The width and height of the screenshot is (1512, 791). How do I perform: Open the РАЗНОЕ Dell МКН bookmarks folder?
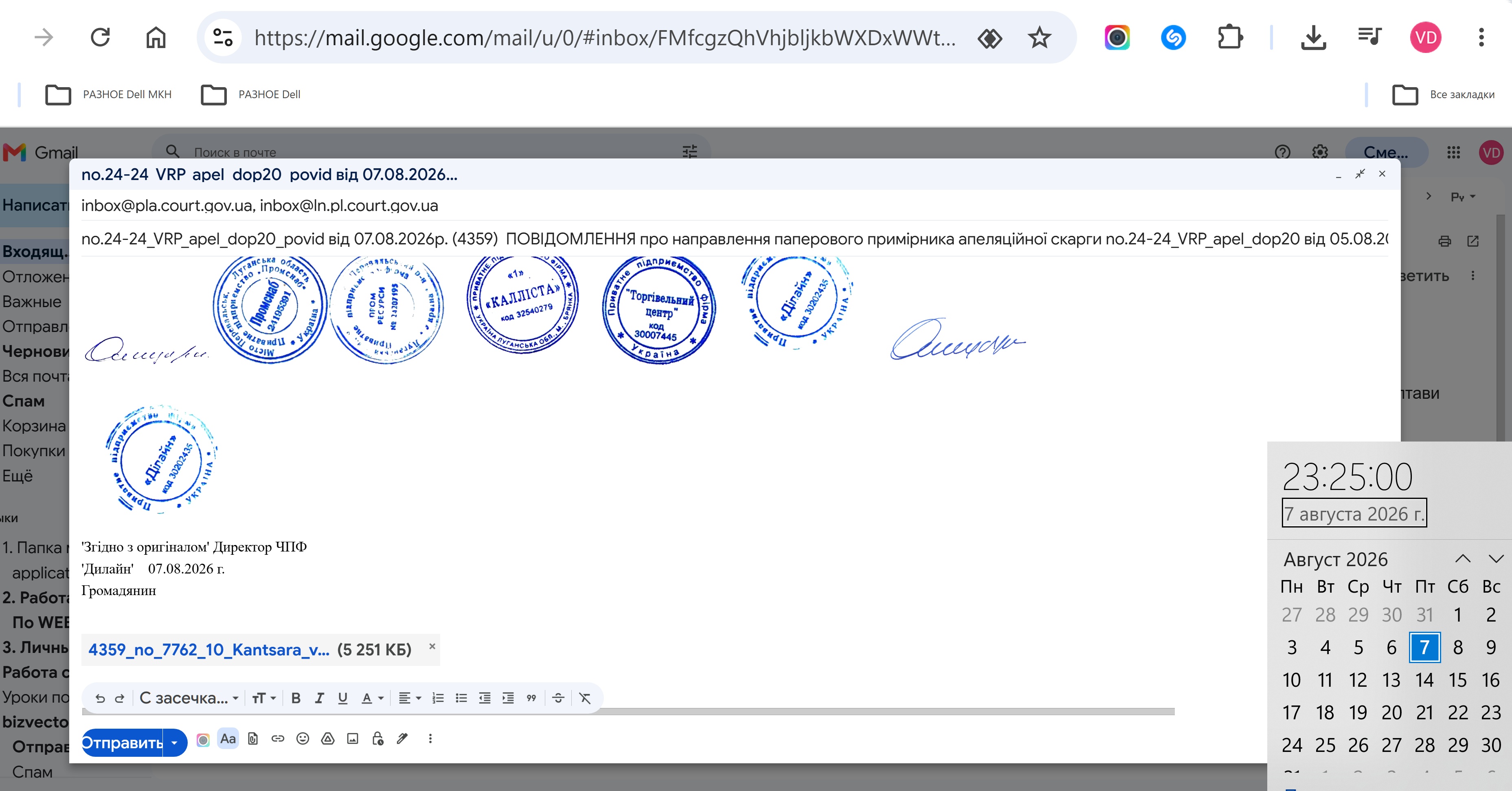point(109,94)
